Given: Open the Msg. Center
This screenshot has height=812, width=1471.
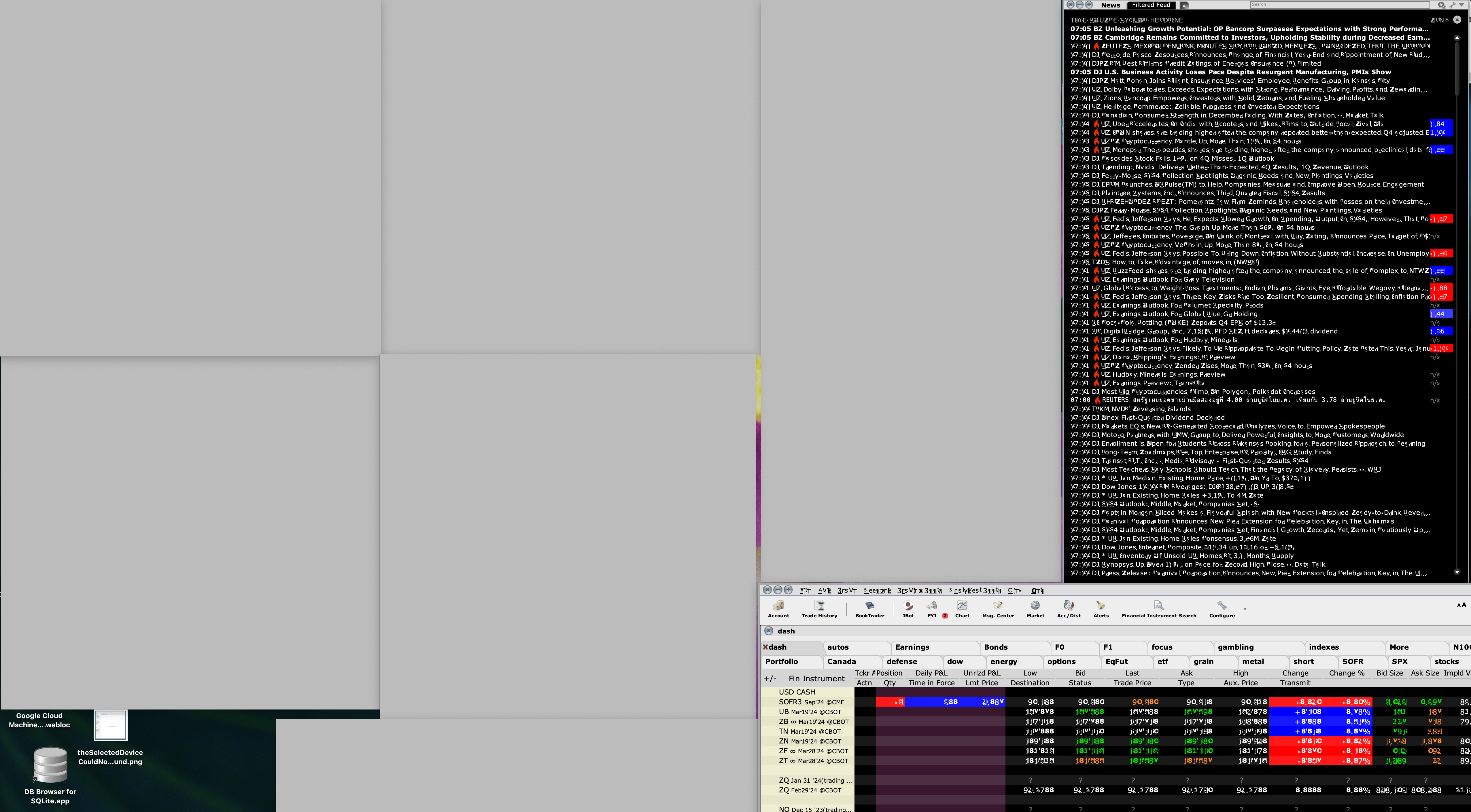Looking at the screenshot, I should [998, 608].
